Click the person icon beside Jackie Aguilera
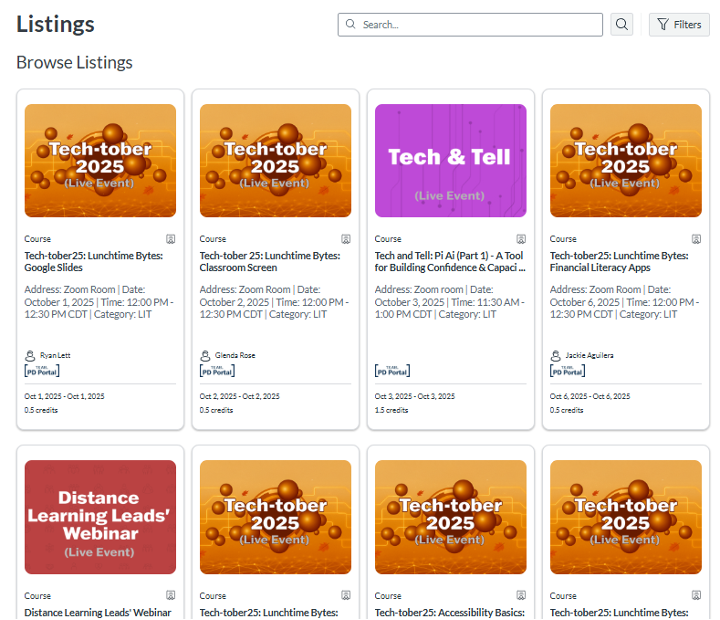Screen dimensions: 720x620 (555, 355)
